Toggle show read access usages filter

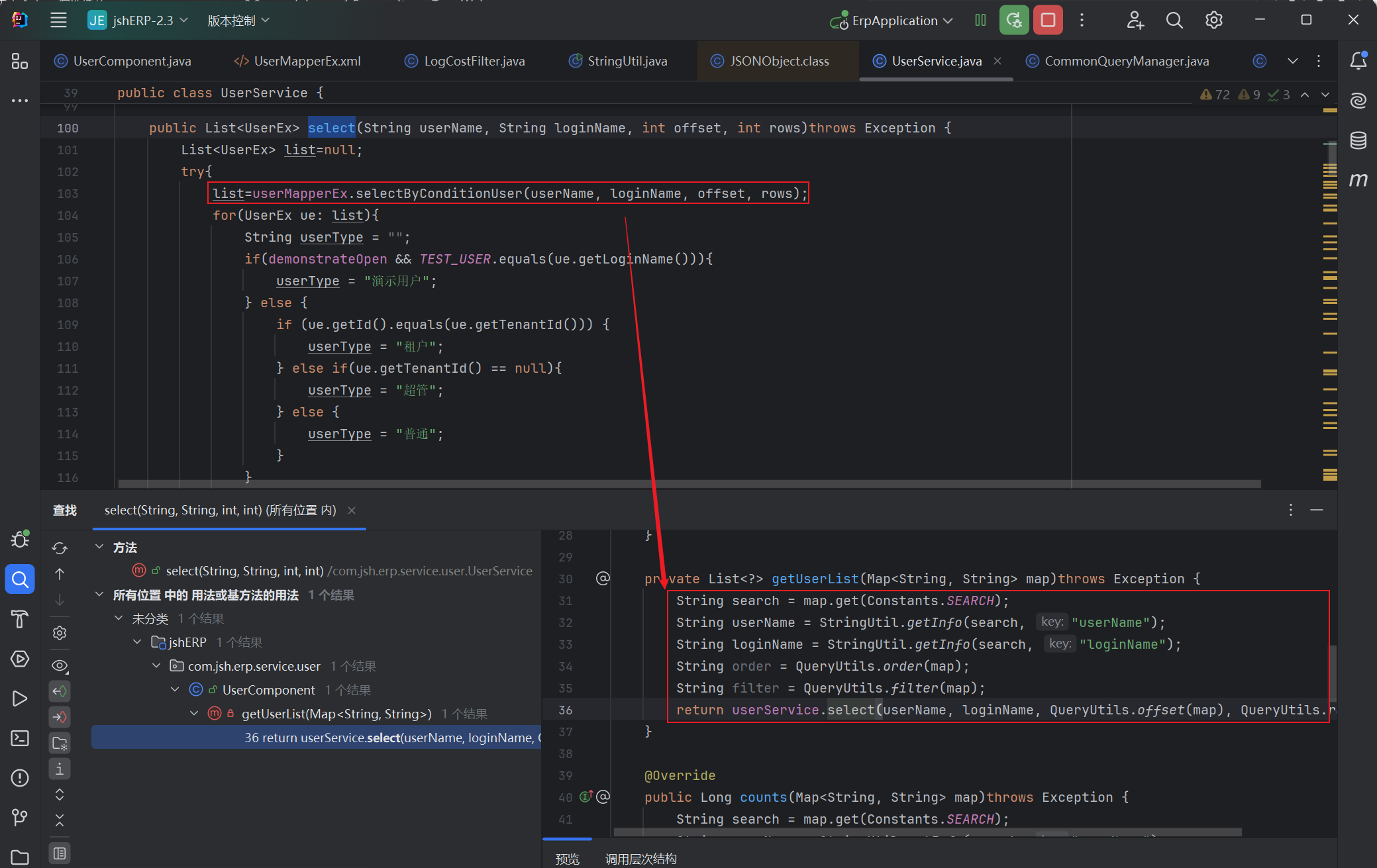[60, 691]
